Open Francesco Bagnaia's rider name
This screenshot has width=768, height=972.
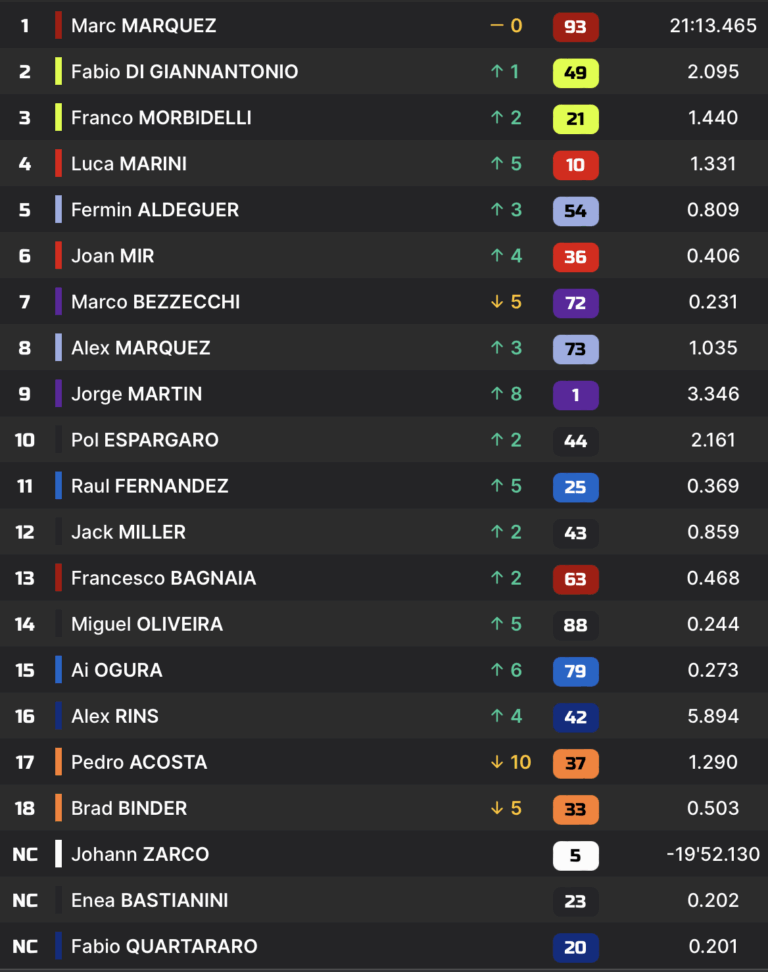(163, 578)
